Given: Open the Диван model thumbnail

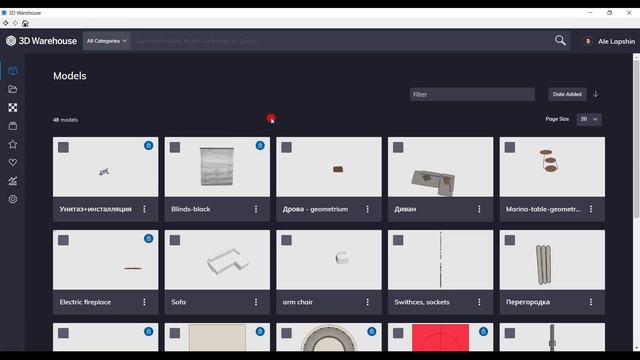Looking at the screenshot, I should (440, 167).
